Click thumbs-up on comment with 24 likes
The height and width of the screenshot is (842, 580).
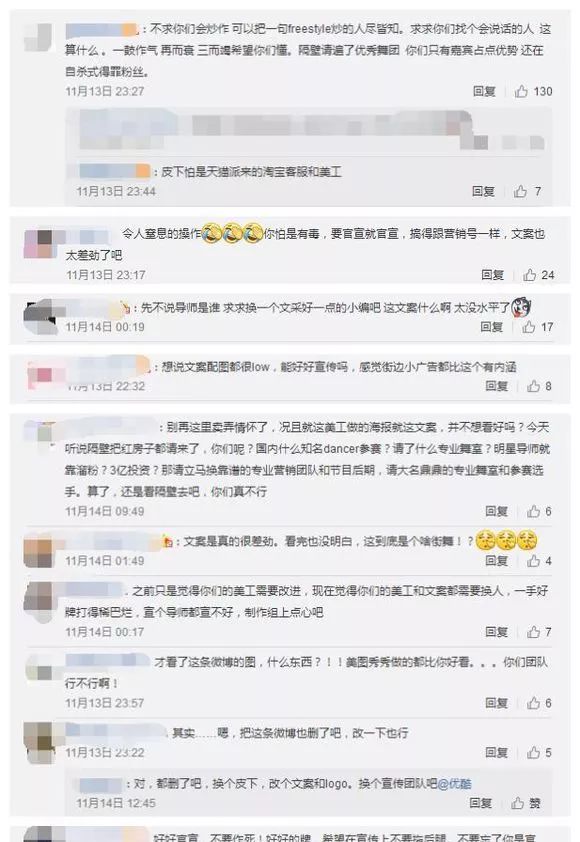pos(530,275)
